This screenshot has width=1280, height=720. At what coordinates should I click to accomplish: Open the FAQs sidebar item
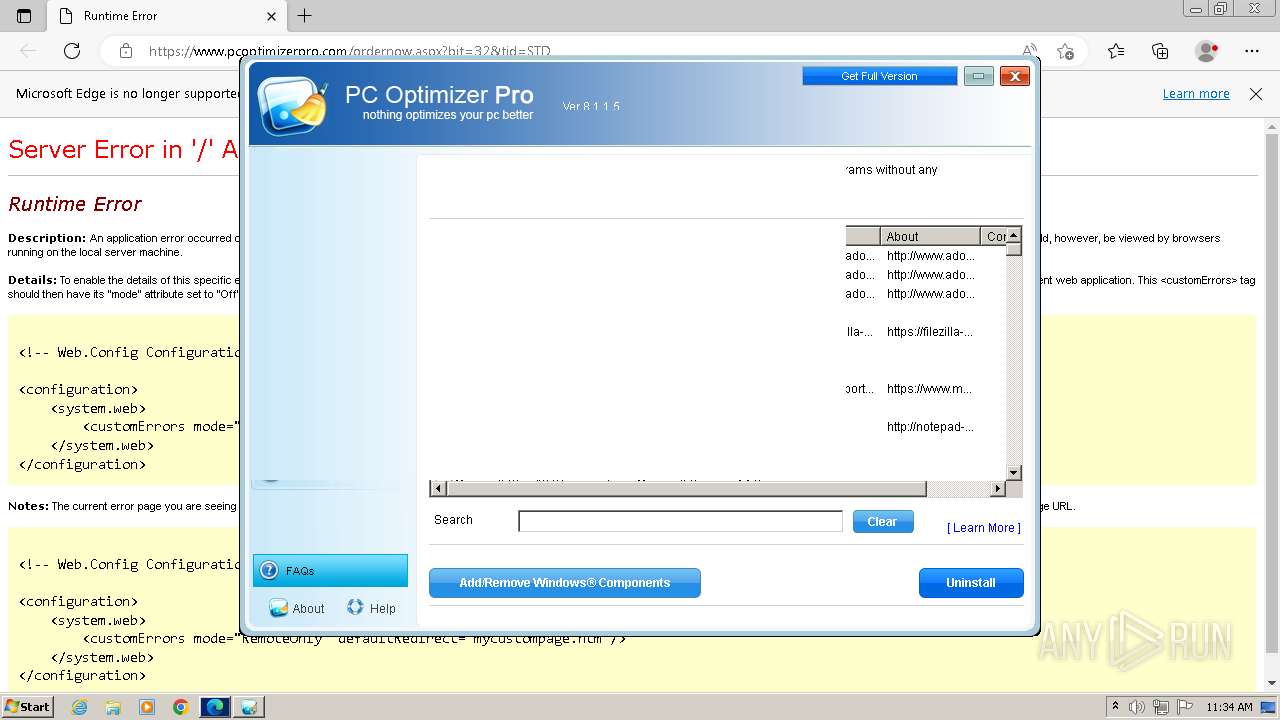(x=330, y=571)
